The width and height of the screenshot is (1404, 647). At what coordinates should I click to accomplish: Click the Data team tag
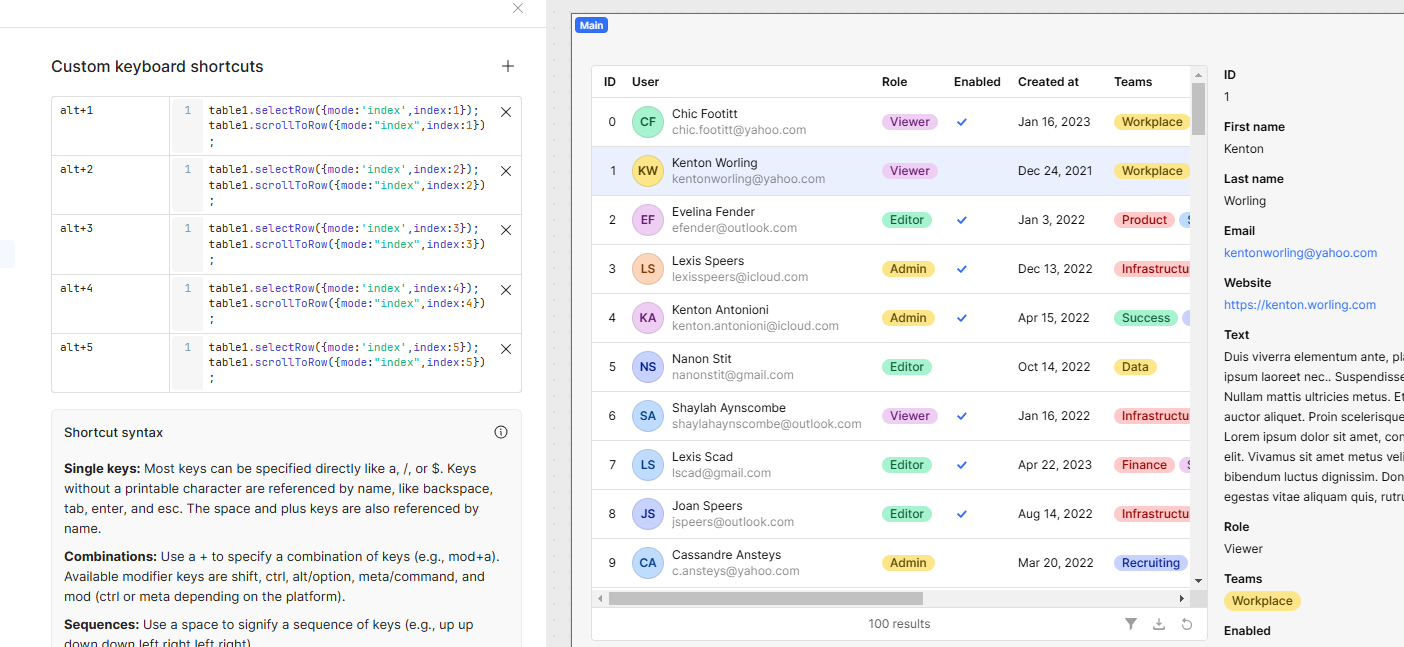tap(1135, 367)
